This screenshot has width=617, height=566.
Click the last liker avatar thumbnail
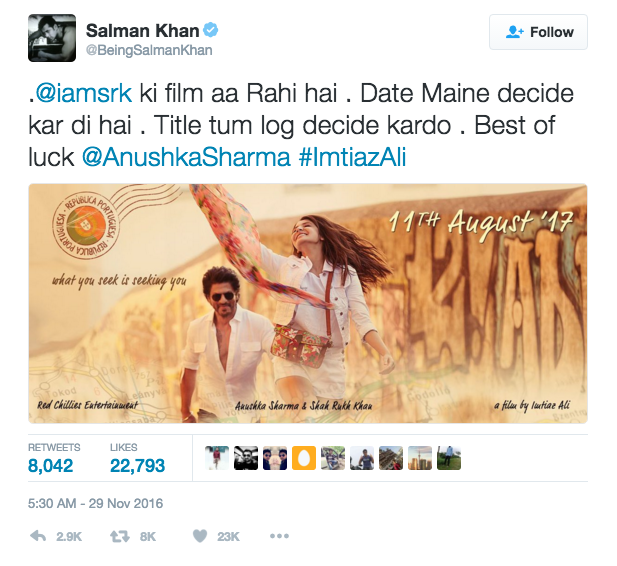click(x=449, y=458)
